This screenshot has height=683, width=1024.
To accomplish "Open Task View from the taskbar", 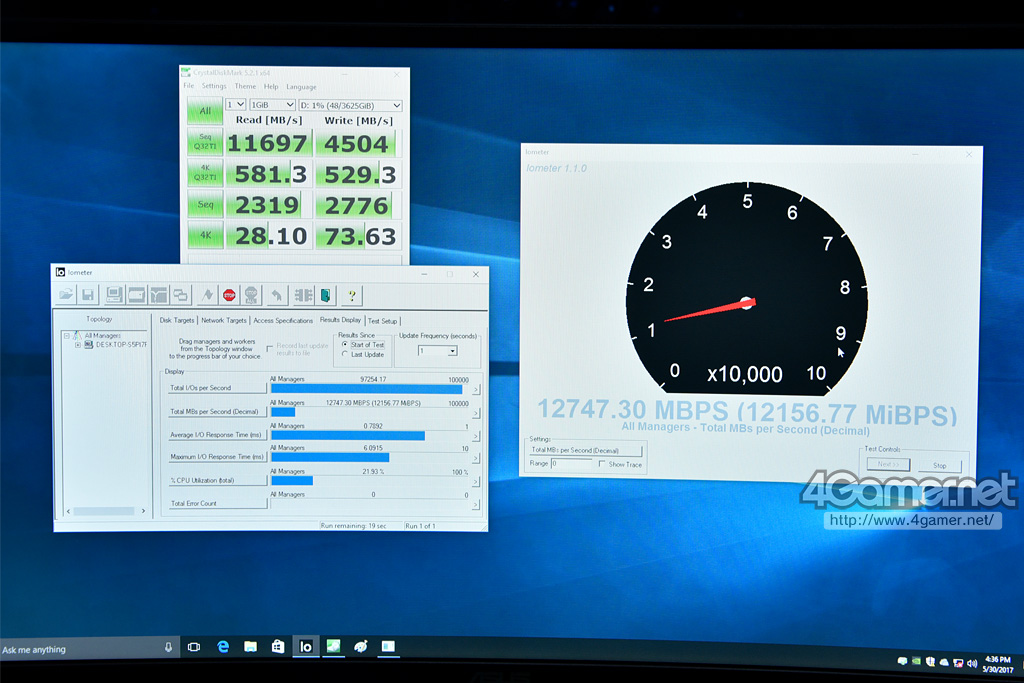I will 194,646.
